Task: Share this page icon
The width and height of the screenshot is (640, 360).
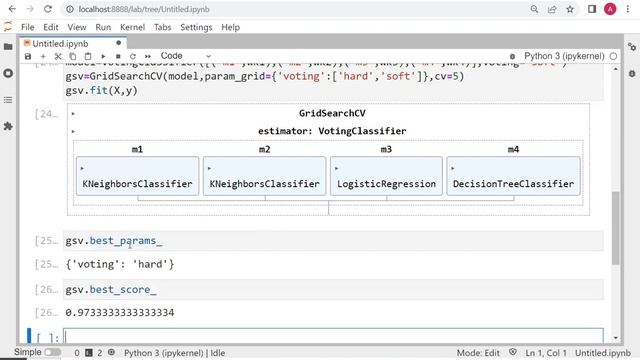Action: (552, 9)
